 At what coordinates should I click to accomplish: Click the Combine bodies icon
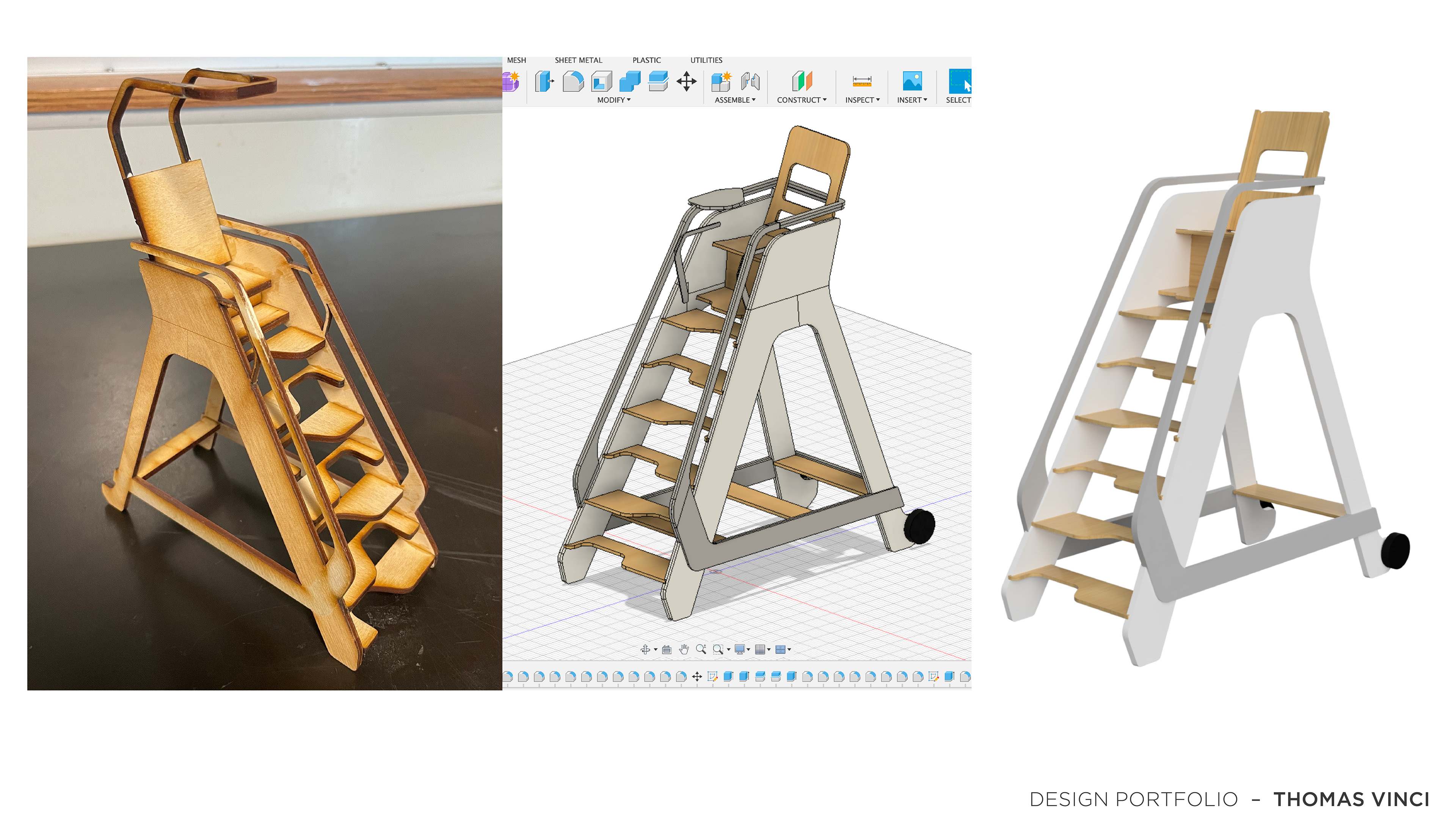pos(630,82)
